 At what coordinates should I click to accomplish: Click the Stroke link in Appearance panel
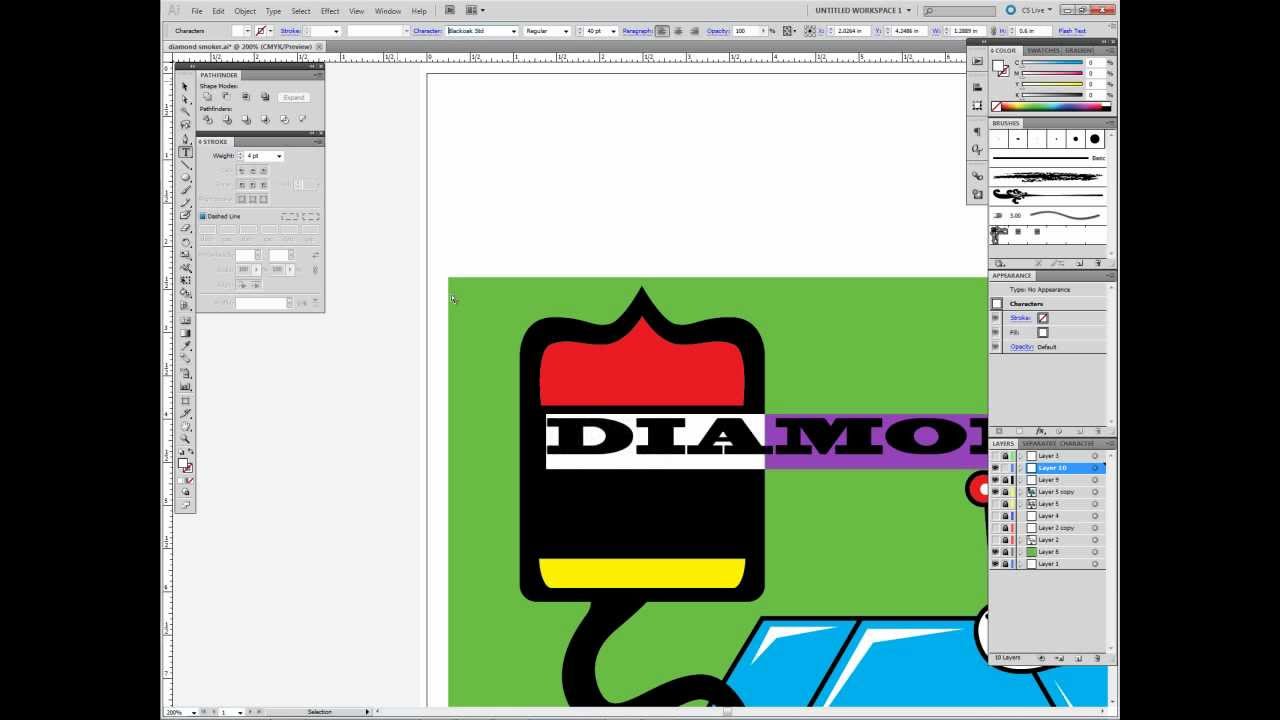point(1020,318)
